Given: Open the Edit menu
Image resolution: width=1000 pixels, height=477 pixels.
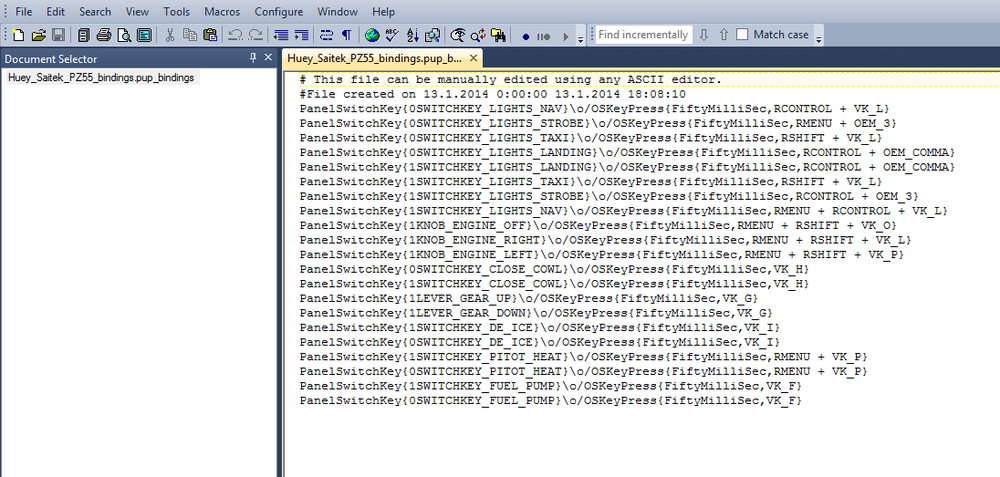Looking at the screenshot, I should point(55,11).
